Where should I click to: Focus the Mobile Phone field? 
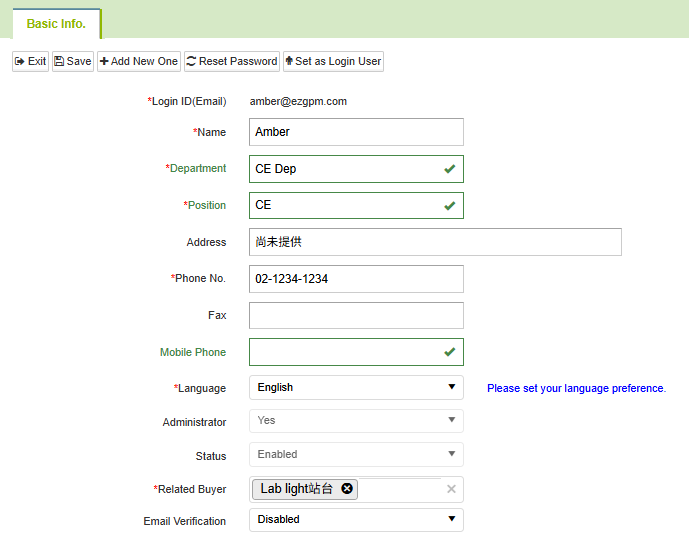coord(356,352)
